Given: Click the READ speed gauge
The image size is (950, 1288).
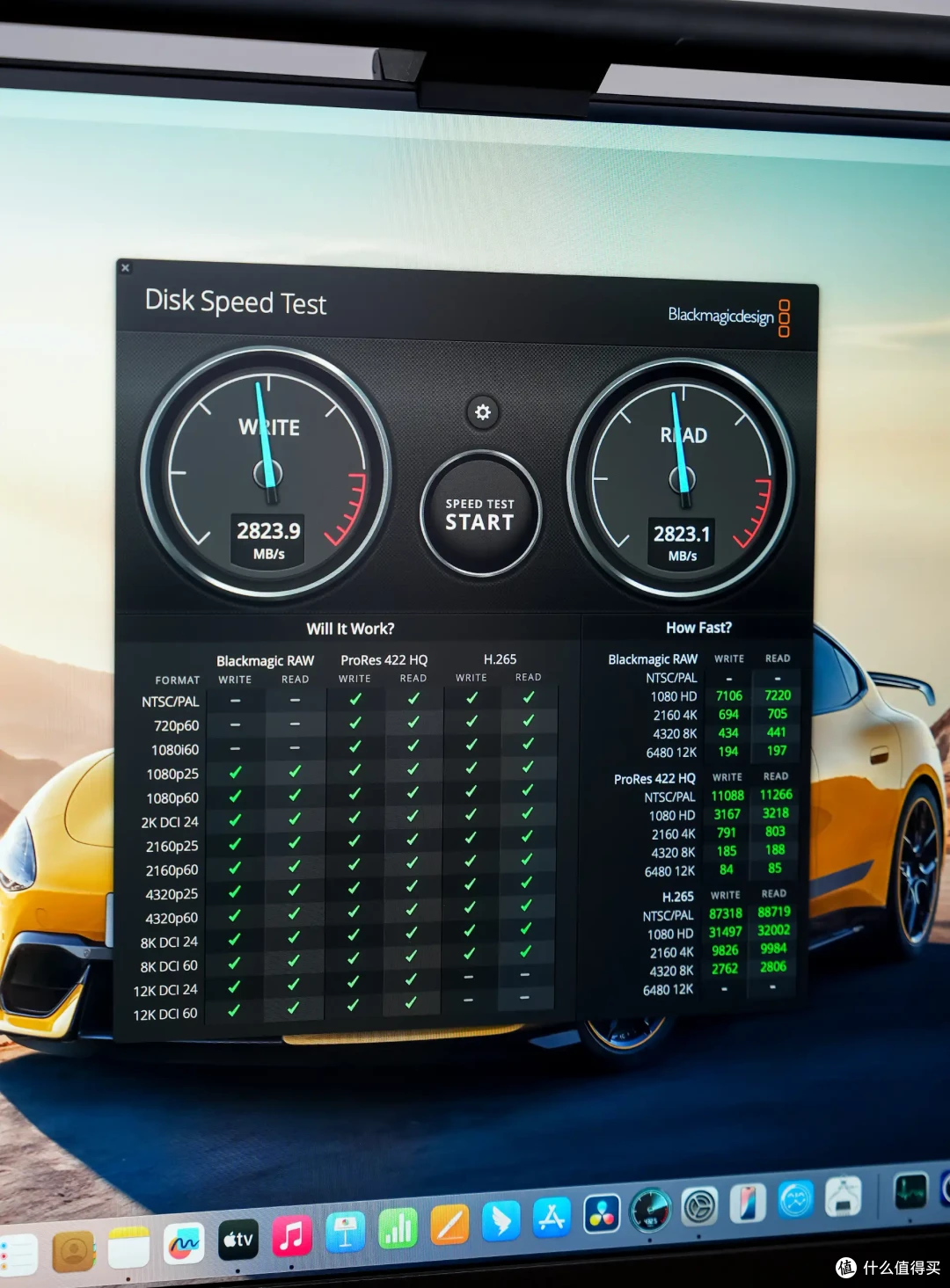Looking at the screenshot, I should pos(682,479).
